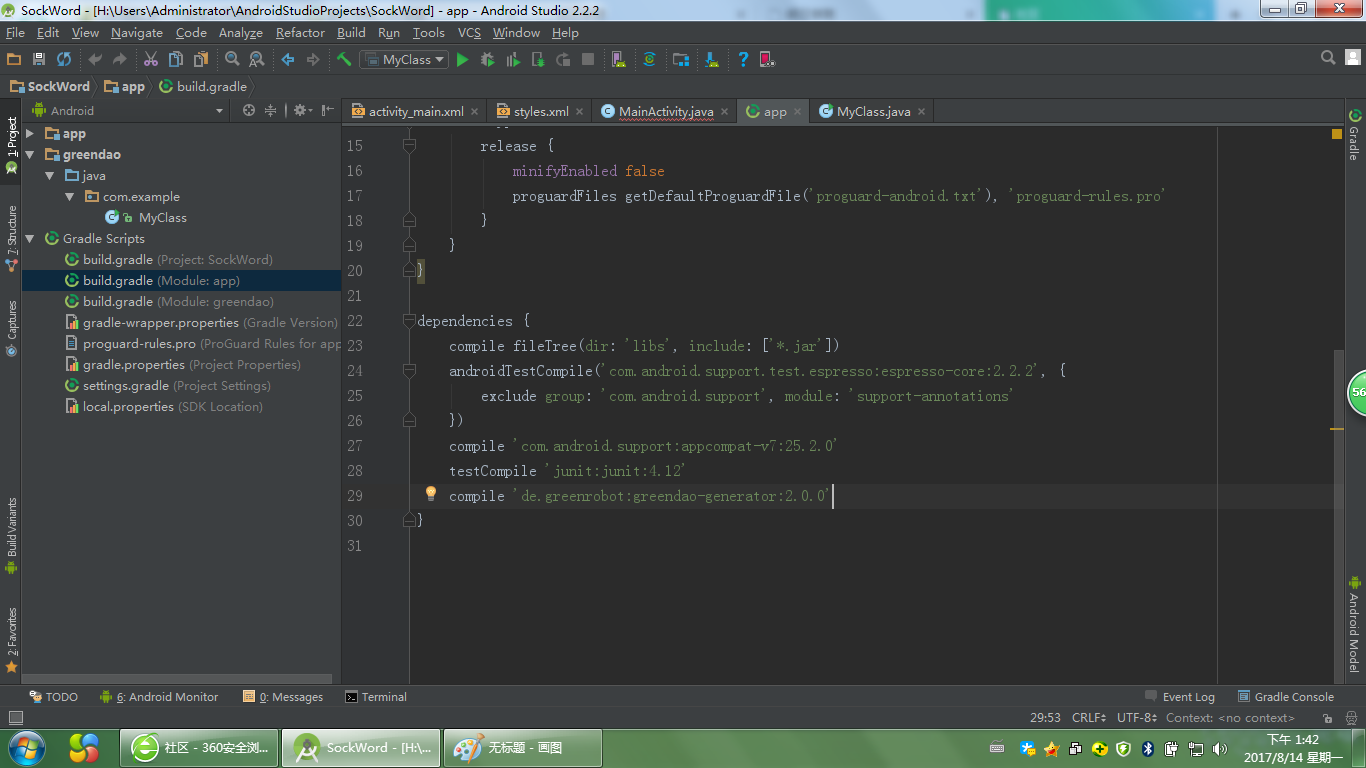The height and width of the screenshot is (768, 1366).
Task: Click the intention lightbulb on line 29
Action: 431,494
